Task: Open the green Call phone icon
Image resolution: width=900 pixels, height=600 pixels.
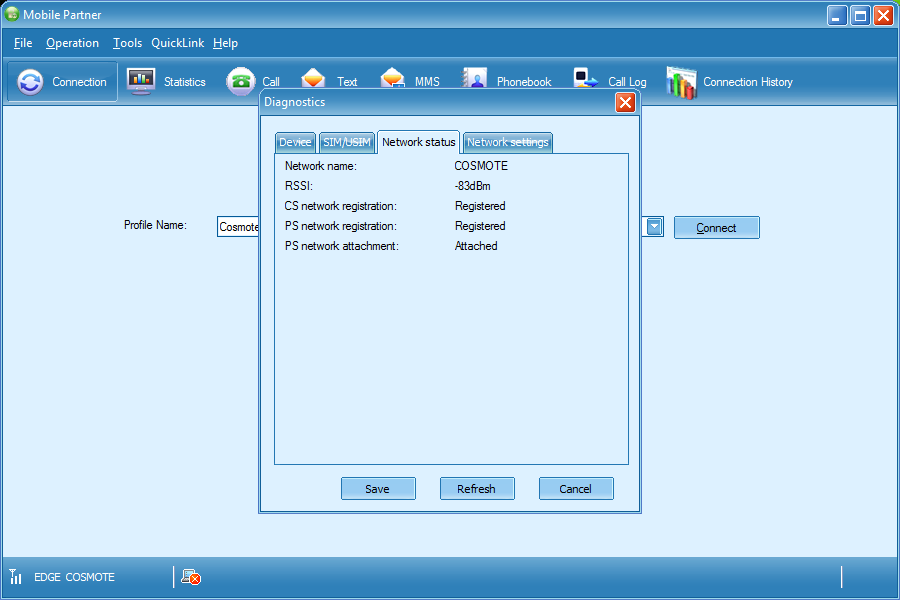Action: click(x=240, y=81)
